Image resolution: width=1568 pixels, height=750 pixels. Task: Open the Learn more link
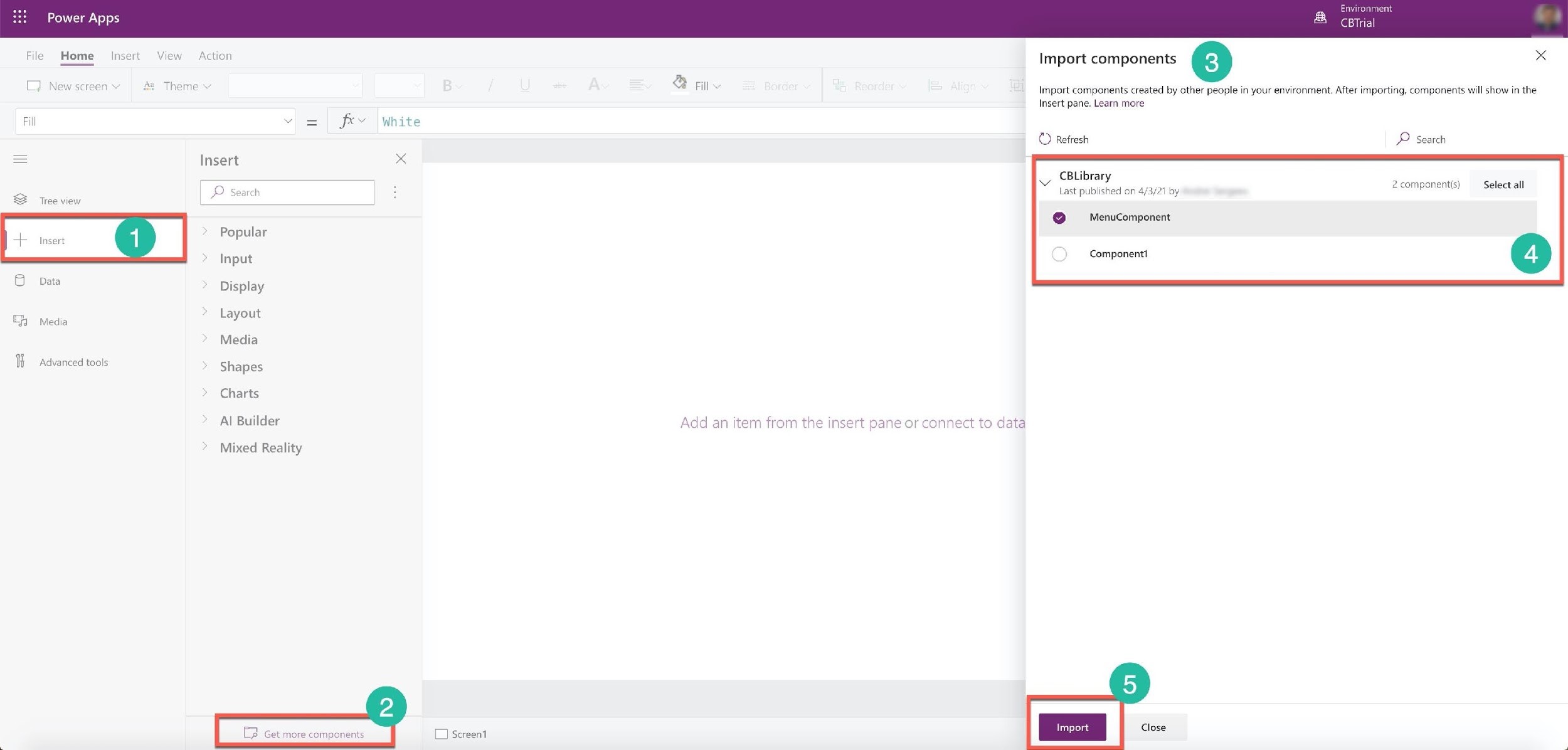pyautogui.click(x=1118, y=103)
